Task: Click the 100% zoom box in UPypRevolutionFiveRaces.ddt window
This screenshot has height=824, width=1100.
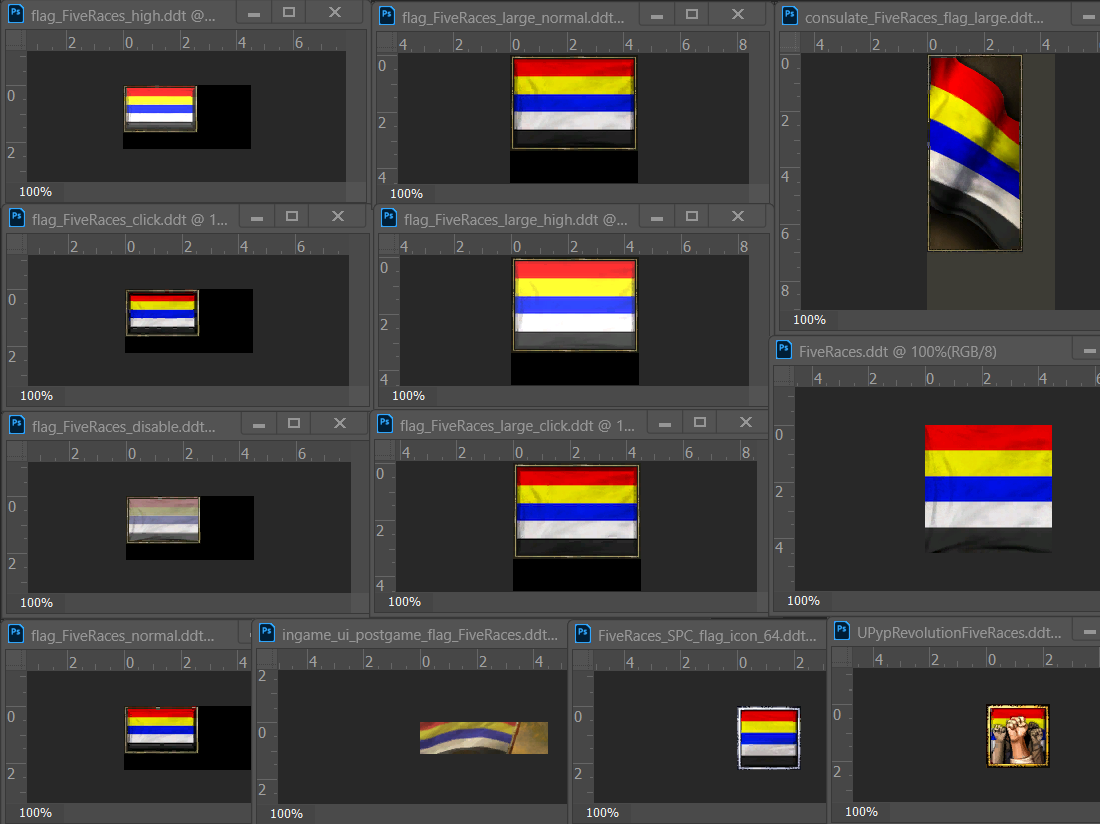Action: [861, 812]
